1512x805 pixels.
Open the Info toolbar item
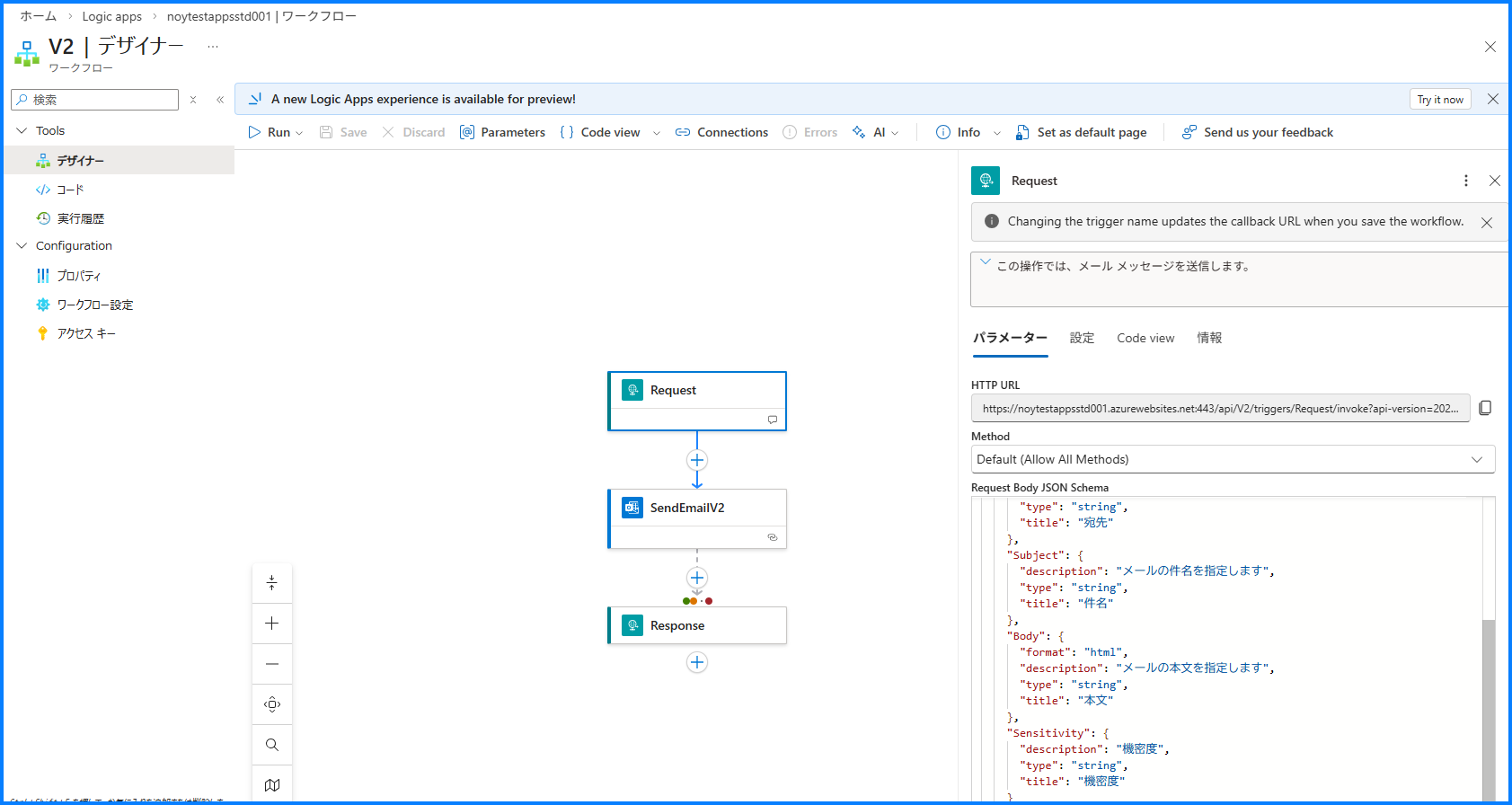(958, 132)
